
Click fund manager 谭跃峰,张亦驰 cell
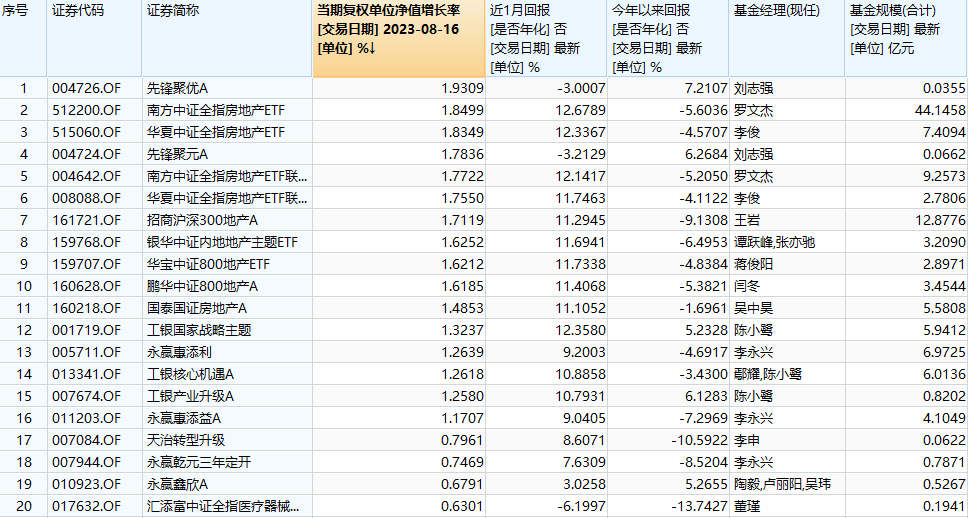(x=777, y=242)
